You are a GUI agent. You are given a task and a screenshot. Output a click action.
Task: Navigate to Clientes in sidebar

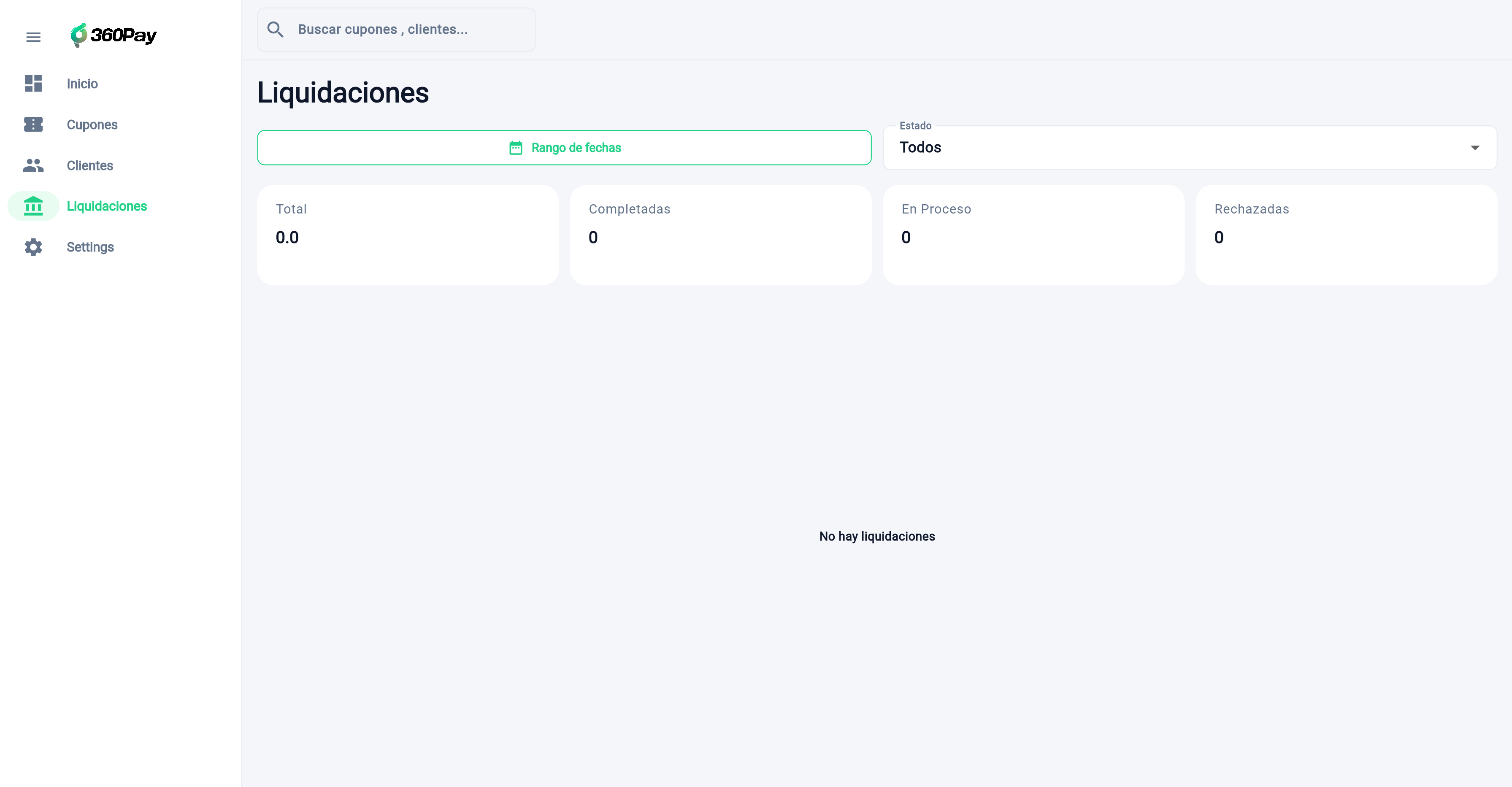pos(90,166)
